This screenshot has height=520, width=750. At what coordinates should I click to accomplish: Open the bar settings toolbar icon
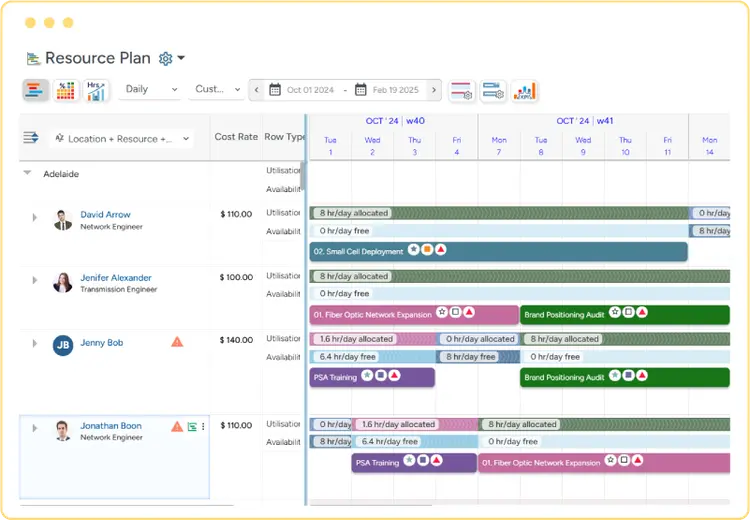tap(493, 90)
